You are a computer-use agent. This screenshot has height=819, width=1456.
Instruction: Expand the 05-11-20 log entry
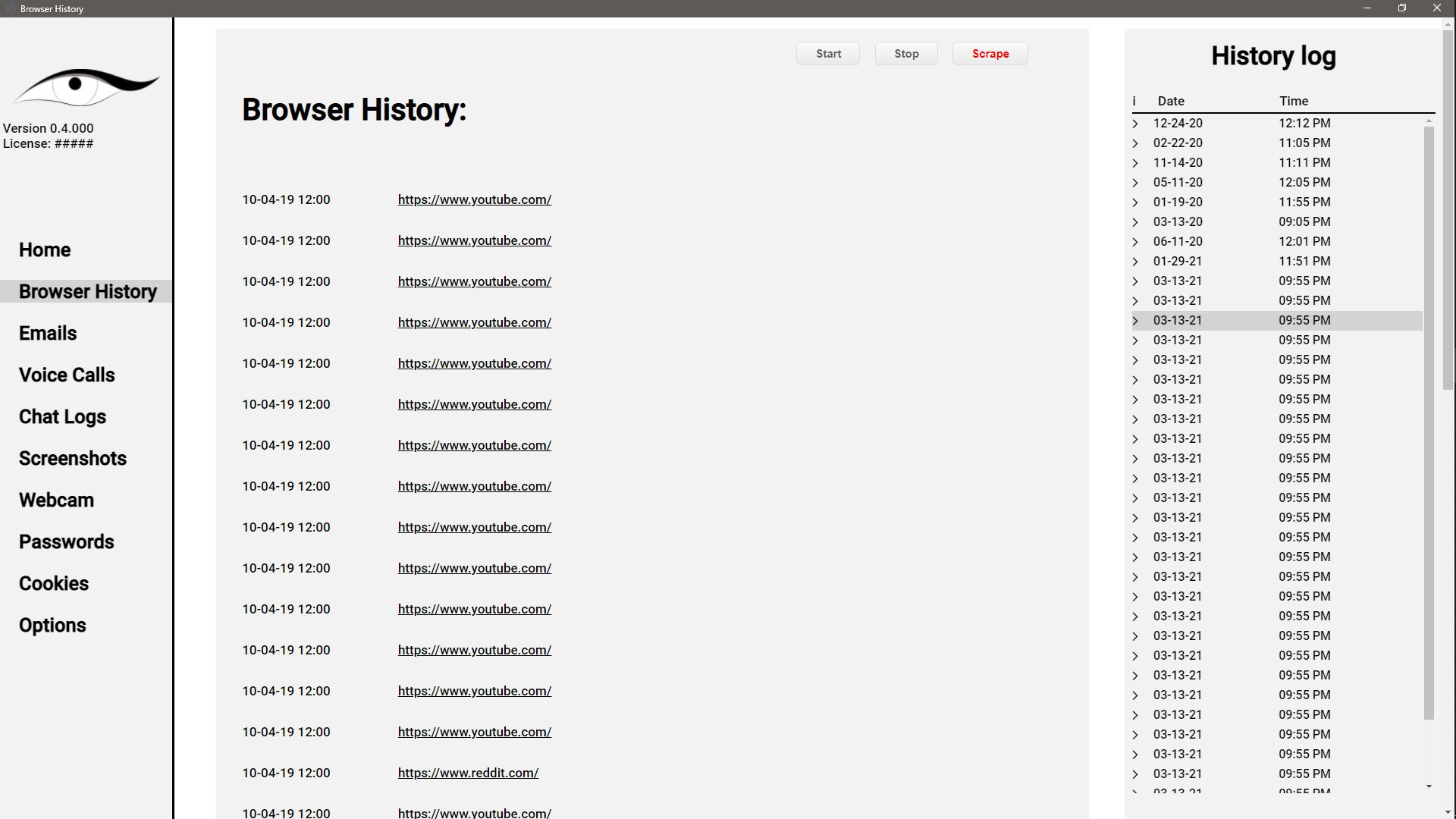coord(1135,183)
